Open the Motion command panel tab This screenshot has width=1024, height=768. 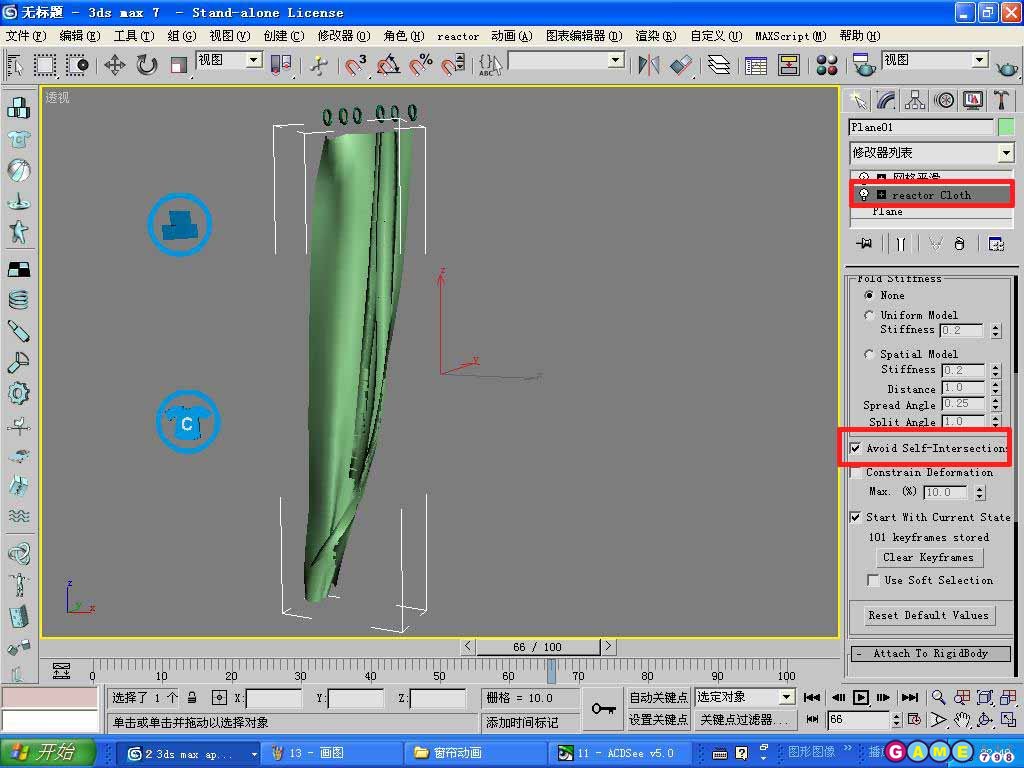point(944,101)
